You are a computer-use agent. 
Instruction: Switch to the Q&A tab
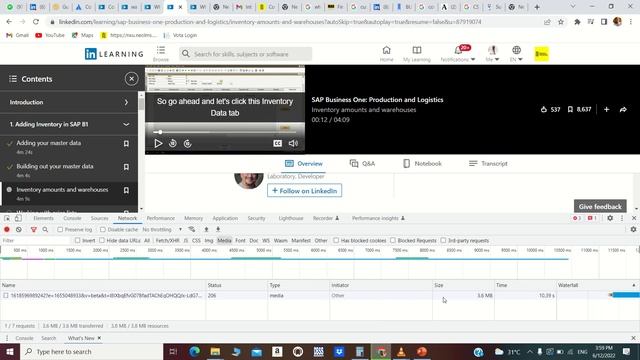(x=362, y=164)
